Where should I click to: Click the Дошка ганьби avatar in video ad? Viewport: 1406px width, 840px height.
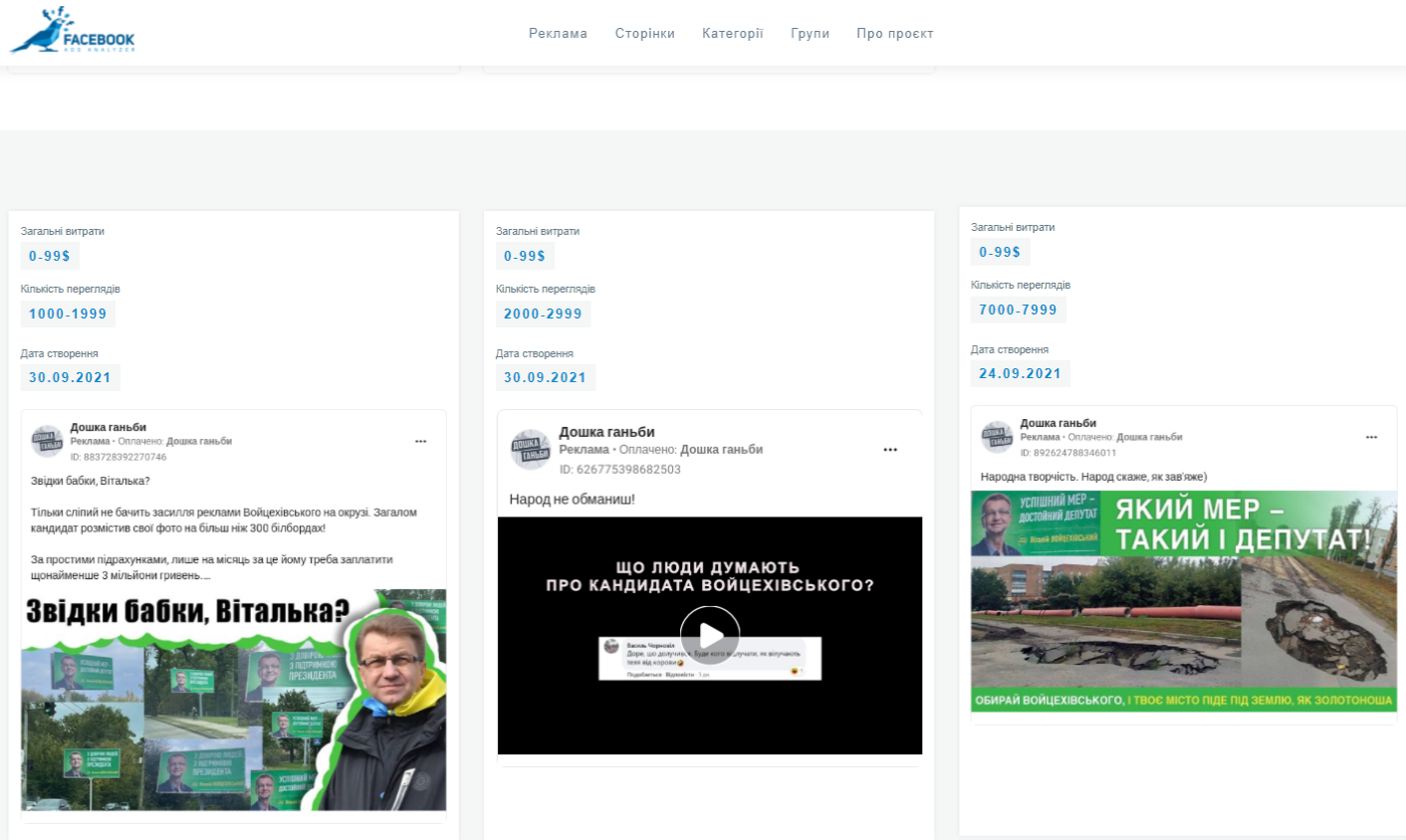[530, 450]
